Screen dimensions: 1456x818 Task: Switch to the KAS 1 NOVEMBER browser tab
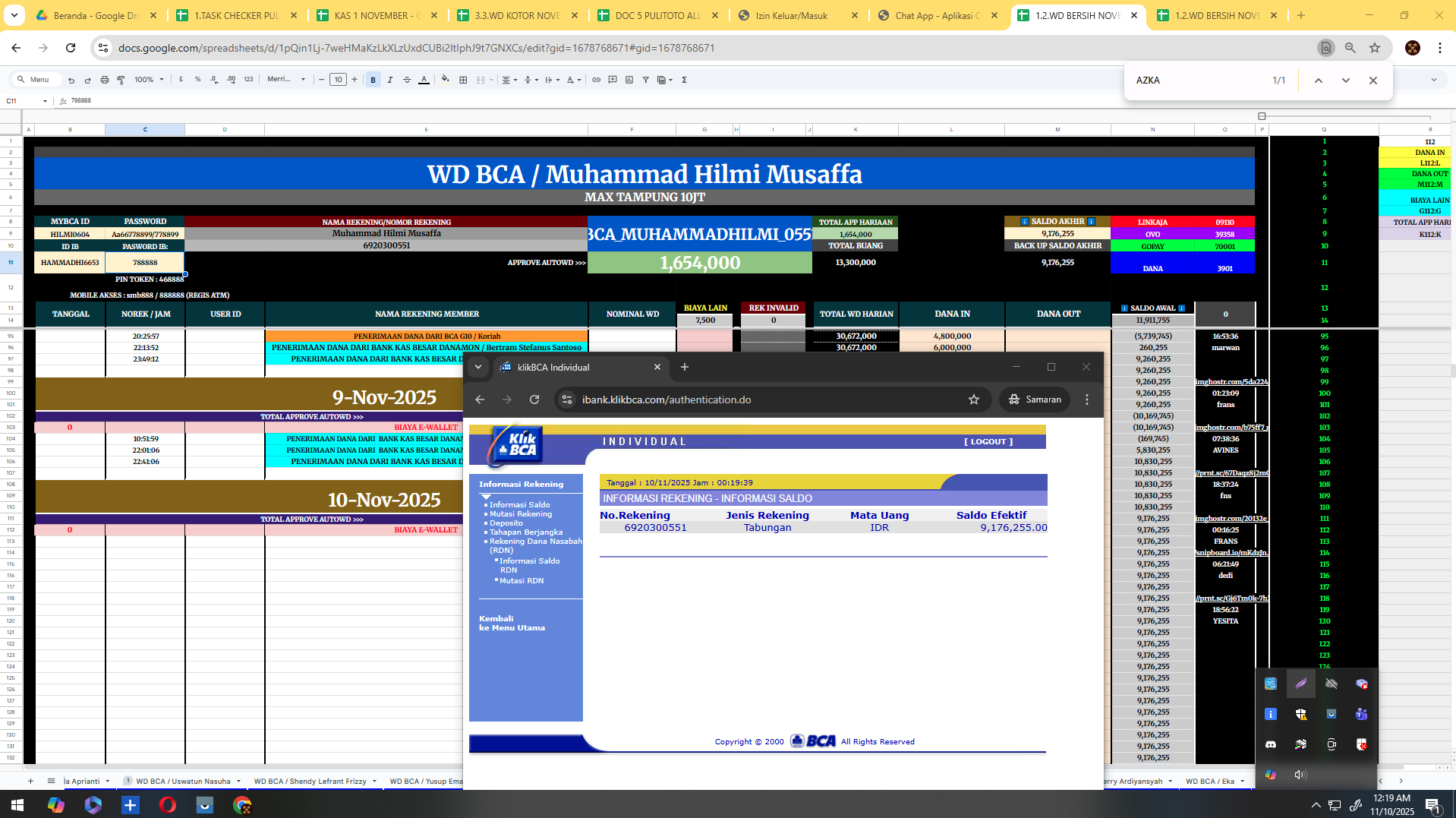click(377, 15)
